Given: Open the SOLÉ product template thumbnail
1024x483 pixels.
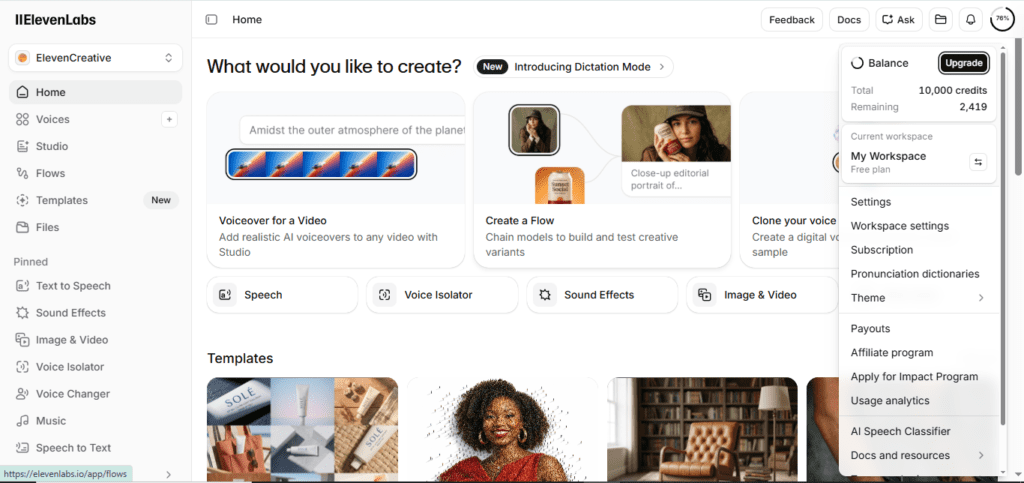Looking at the screenshot, I should 302,429.
